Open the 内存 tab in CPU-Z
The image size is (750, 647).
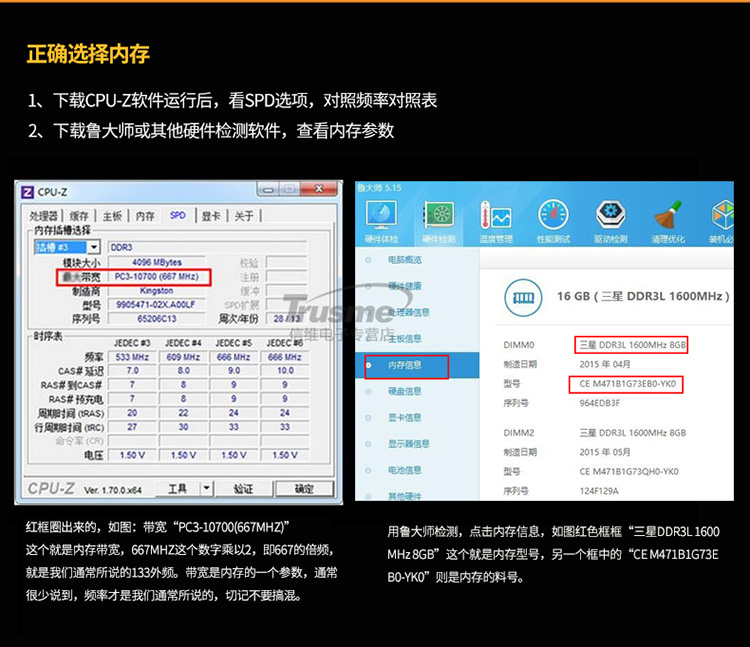(145, 216)
